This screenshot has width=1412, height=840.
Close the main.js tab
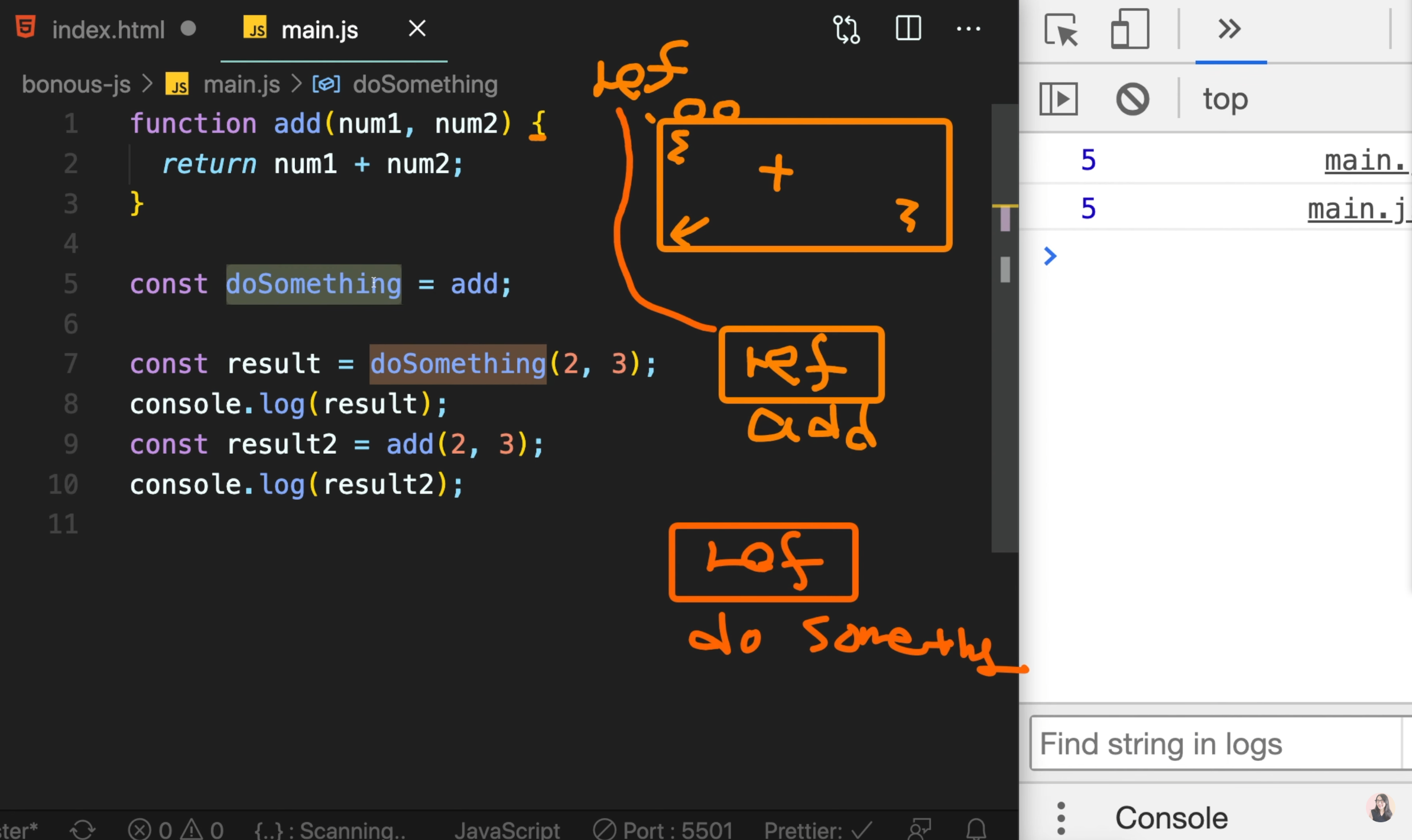417,28
